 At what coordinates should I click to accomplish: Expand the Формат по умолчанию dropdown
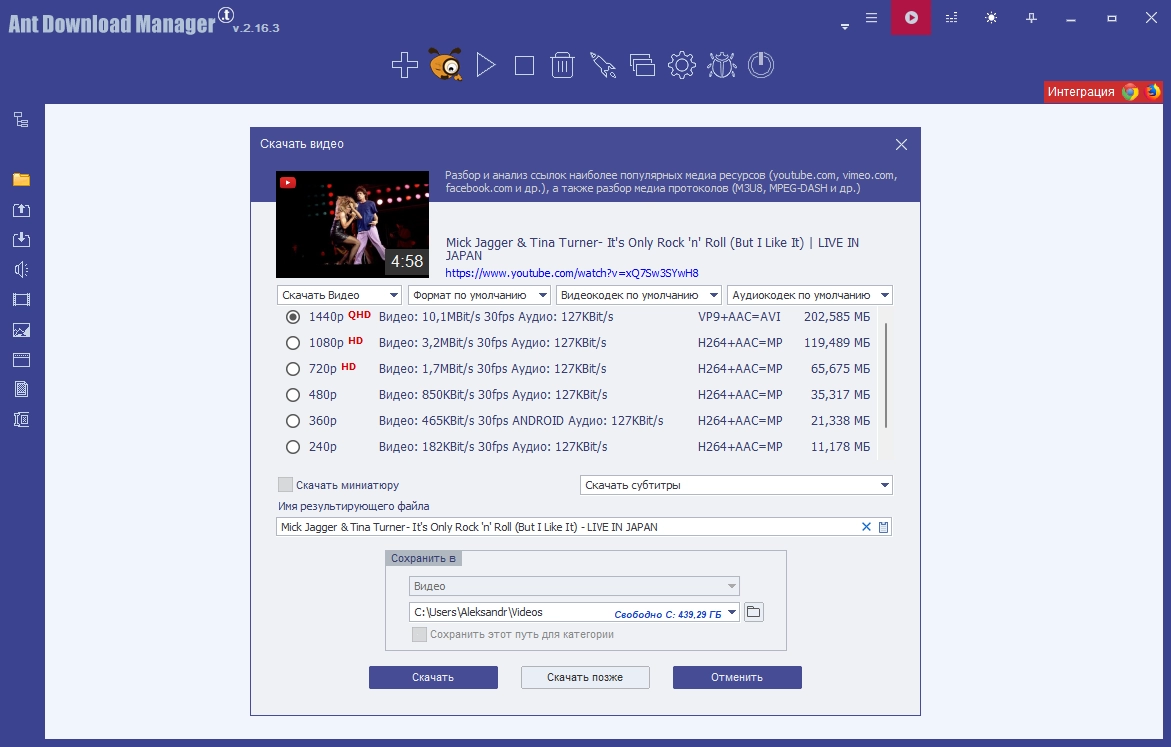point(479,295)
